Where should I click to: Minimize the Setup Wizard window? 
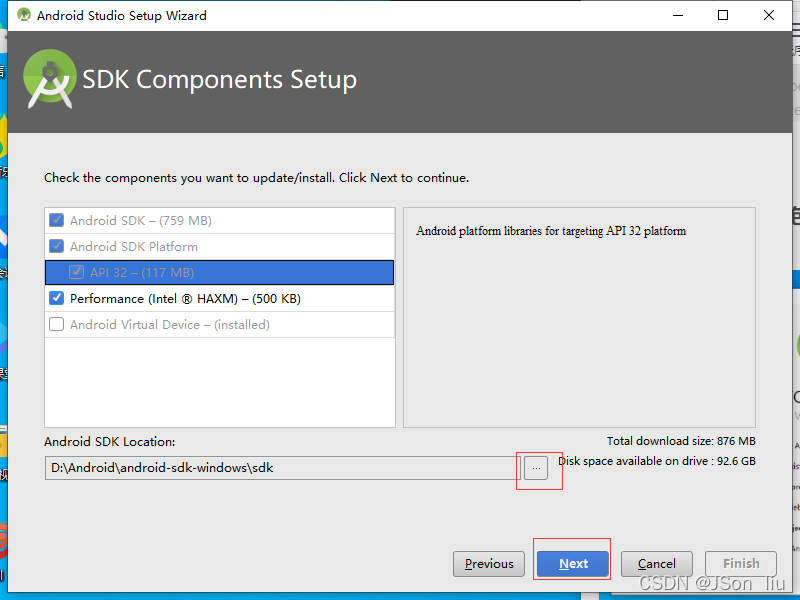(678, 15)
